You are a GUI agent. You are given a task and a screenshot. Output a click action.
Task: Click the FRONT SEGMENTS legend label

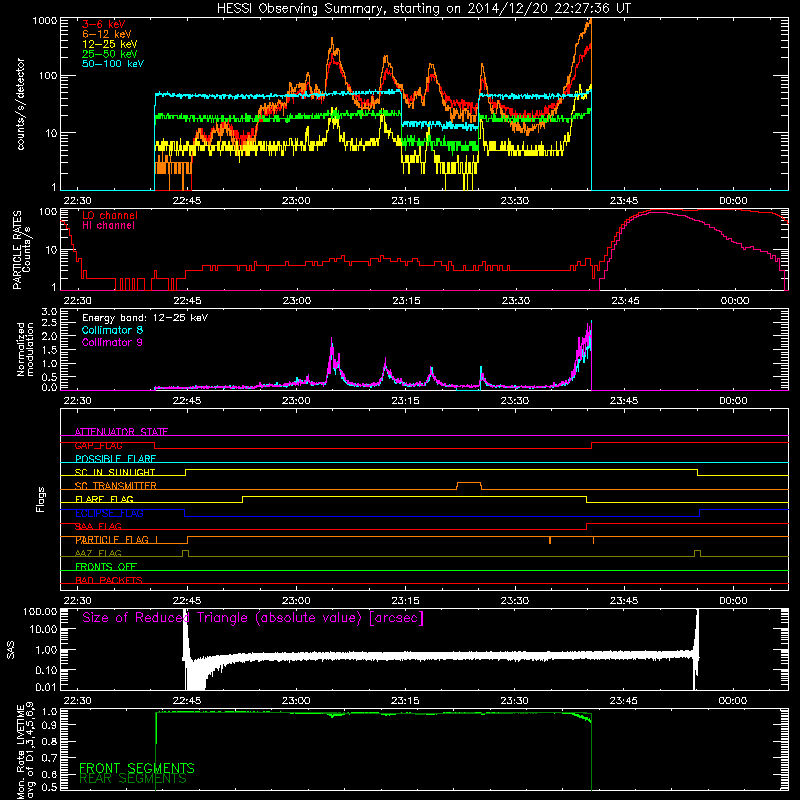(x=137, y=768)
